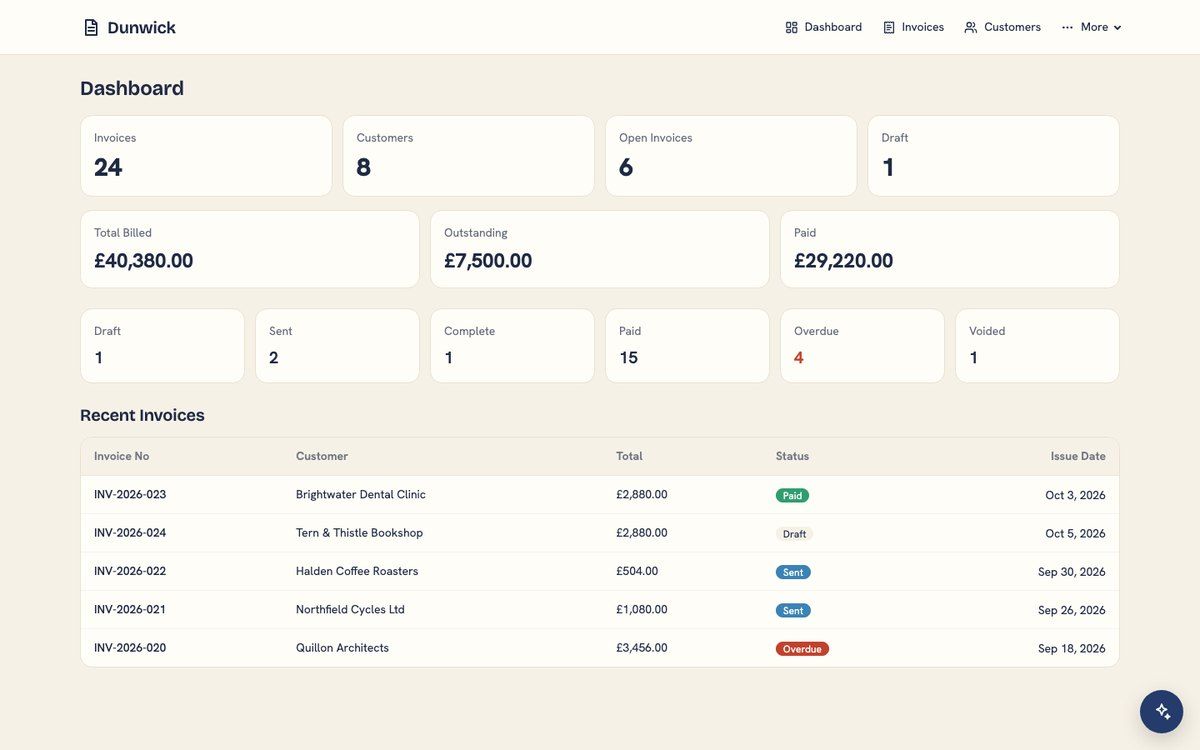
Task: Click the Sent badge for Halden Coffee Roasters
Action: (793, 573)
